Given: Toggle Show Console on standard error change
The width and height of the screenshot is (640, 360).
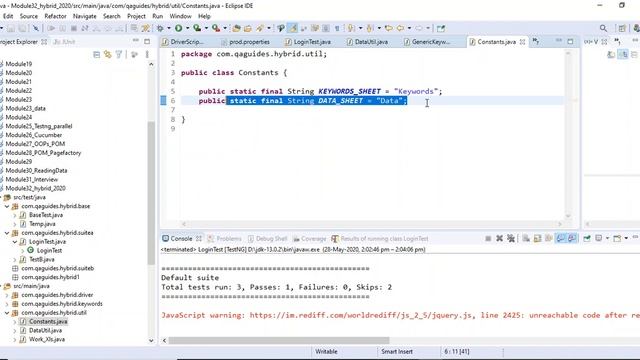Looking at the screenshot, I should click(572, 238).
